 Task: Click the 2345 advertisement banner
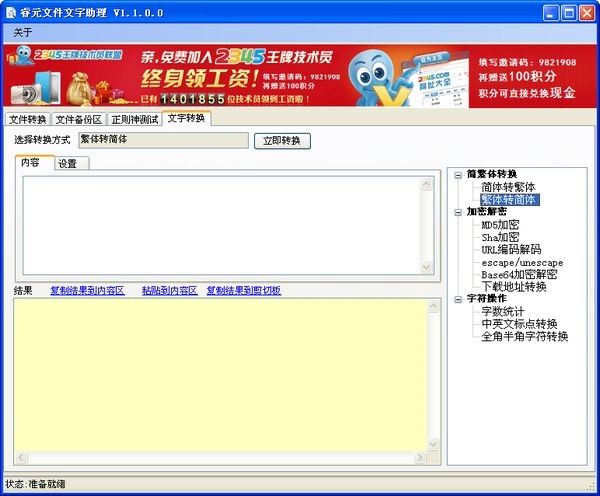click(x=300, y=76)
